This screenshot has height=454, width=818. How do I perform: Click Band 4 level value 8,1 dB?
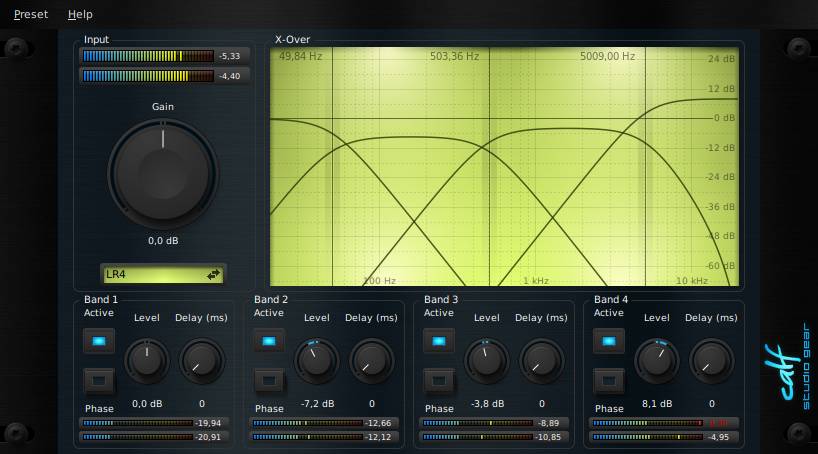[657, 404]
